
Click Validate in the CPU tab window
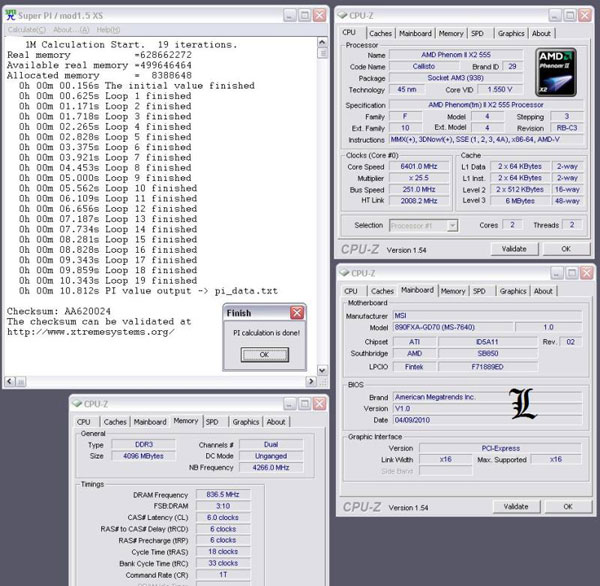point(513,249)
